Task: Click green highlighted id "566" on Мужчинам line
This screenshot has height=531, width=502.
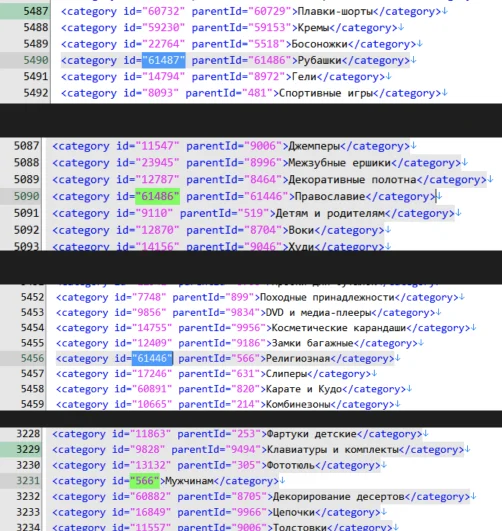Action: 145,481
